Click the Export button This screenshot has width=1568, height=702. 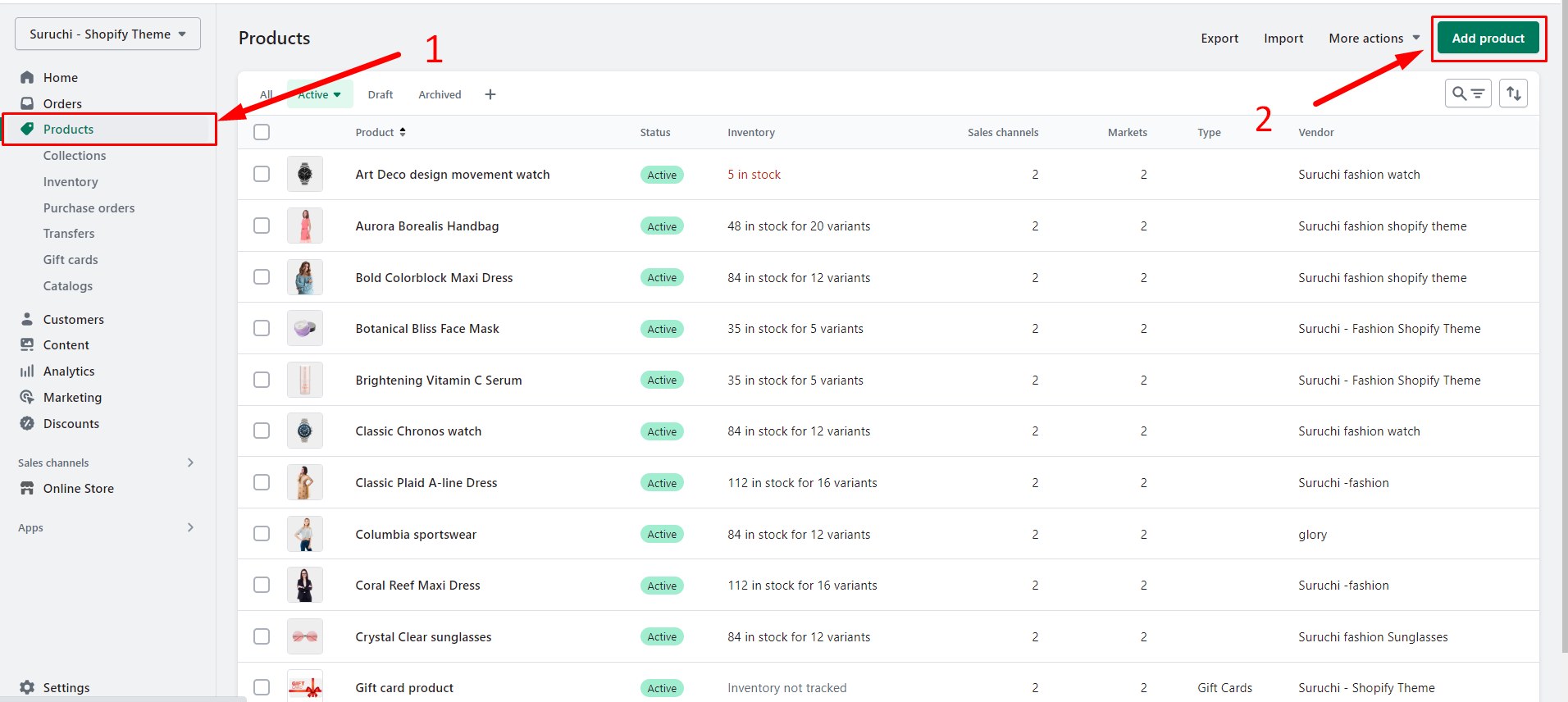coord(1219,38)
